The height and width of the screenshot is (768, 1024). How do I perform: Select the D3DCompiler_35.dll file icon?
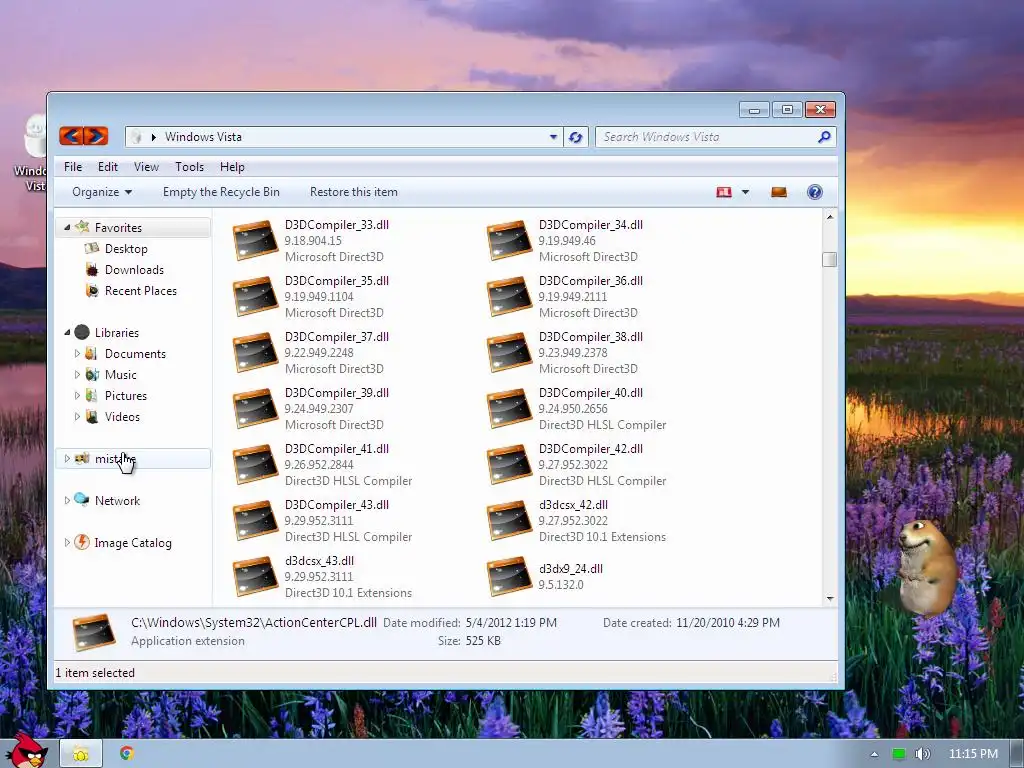255,296
